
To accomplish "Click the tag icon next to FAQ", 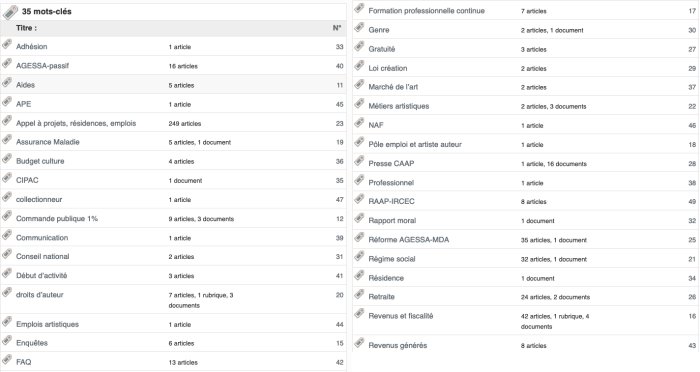I will tap(7, 359).
